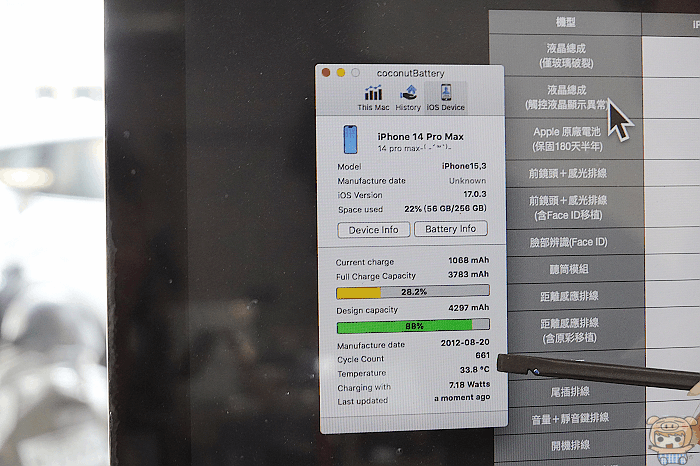Viewport: 700px width, 466px height.
Task: Click the Current charge label
Action: pyautogui.click(x=365, y=262)
